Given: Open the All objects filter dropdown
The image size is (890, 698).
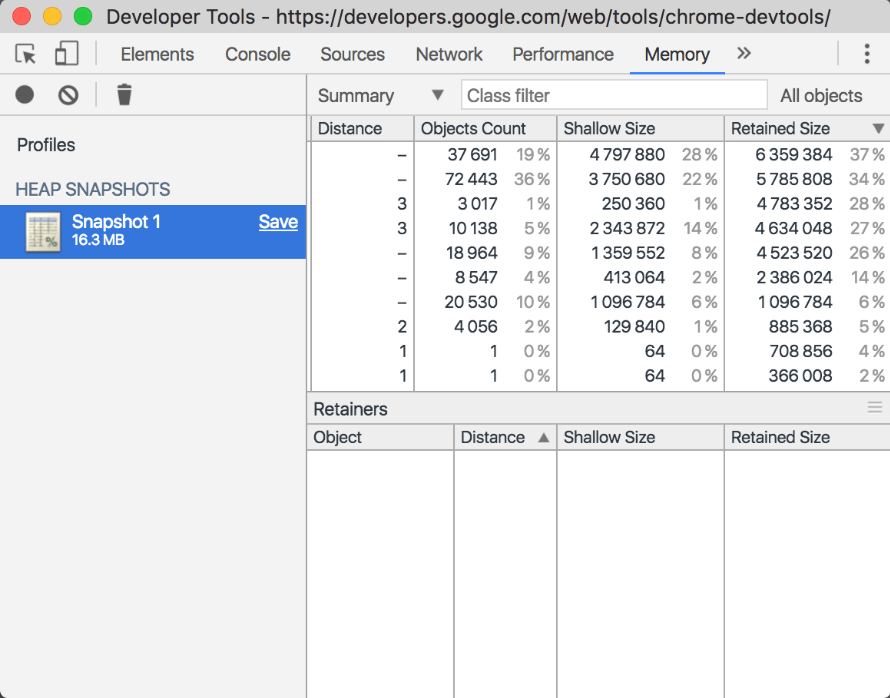Looking at the screenshot, I should click(x=821, y=95).
